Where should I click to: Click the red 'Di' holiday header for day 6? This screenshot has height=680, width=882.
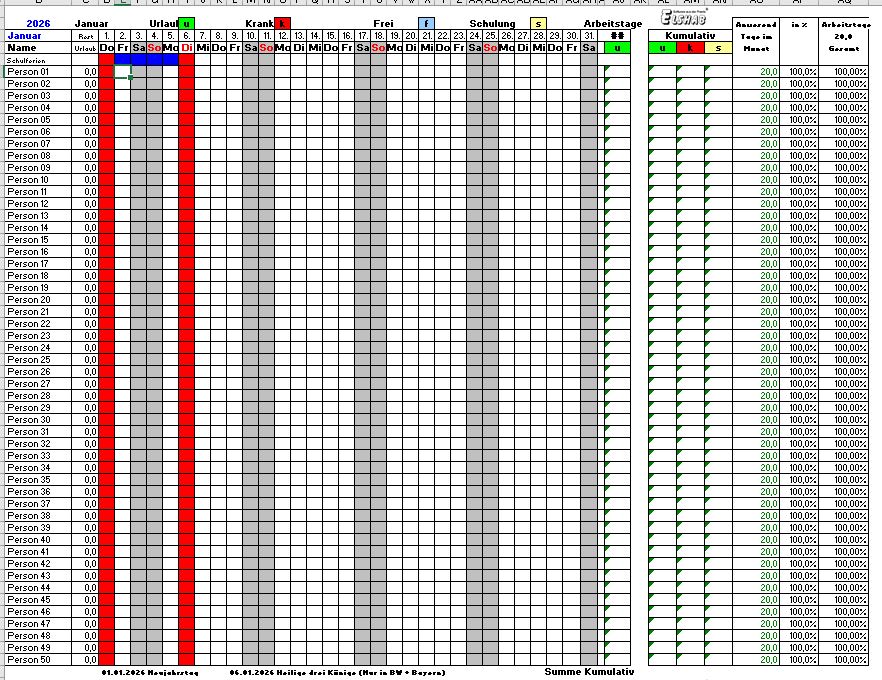click(x=187, y=47)
